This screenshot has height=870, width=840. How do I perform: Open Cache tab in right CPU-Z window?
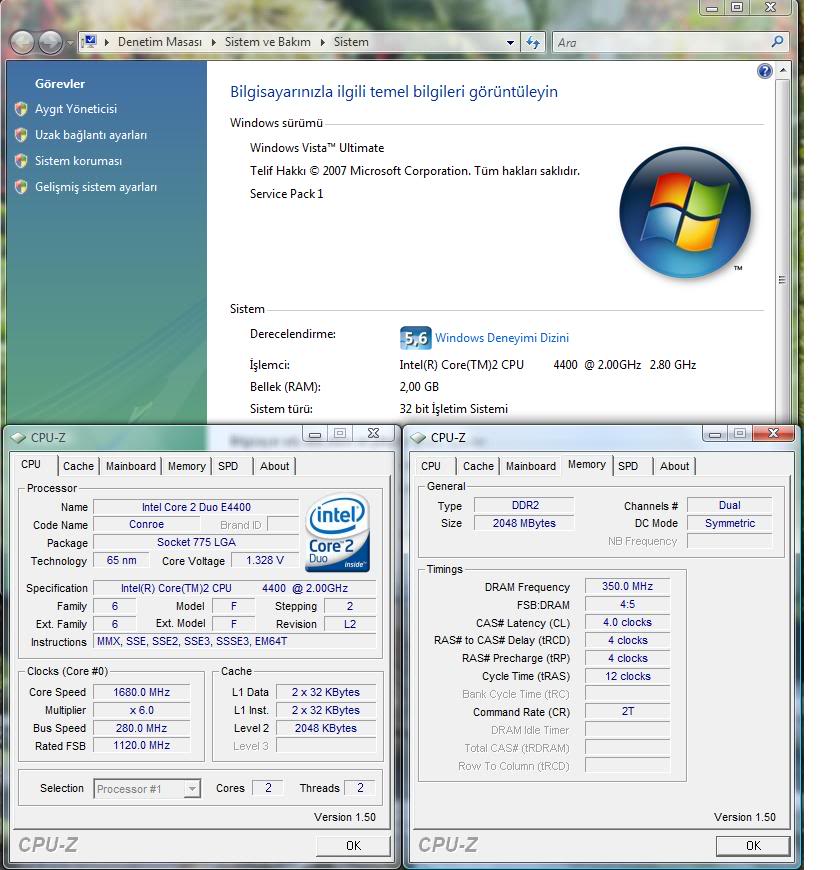tap(478, 466)
